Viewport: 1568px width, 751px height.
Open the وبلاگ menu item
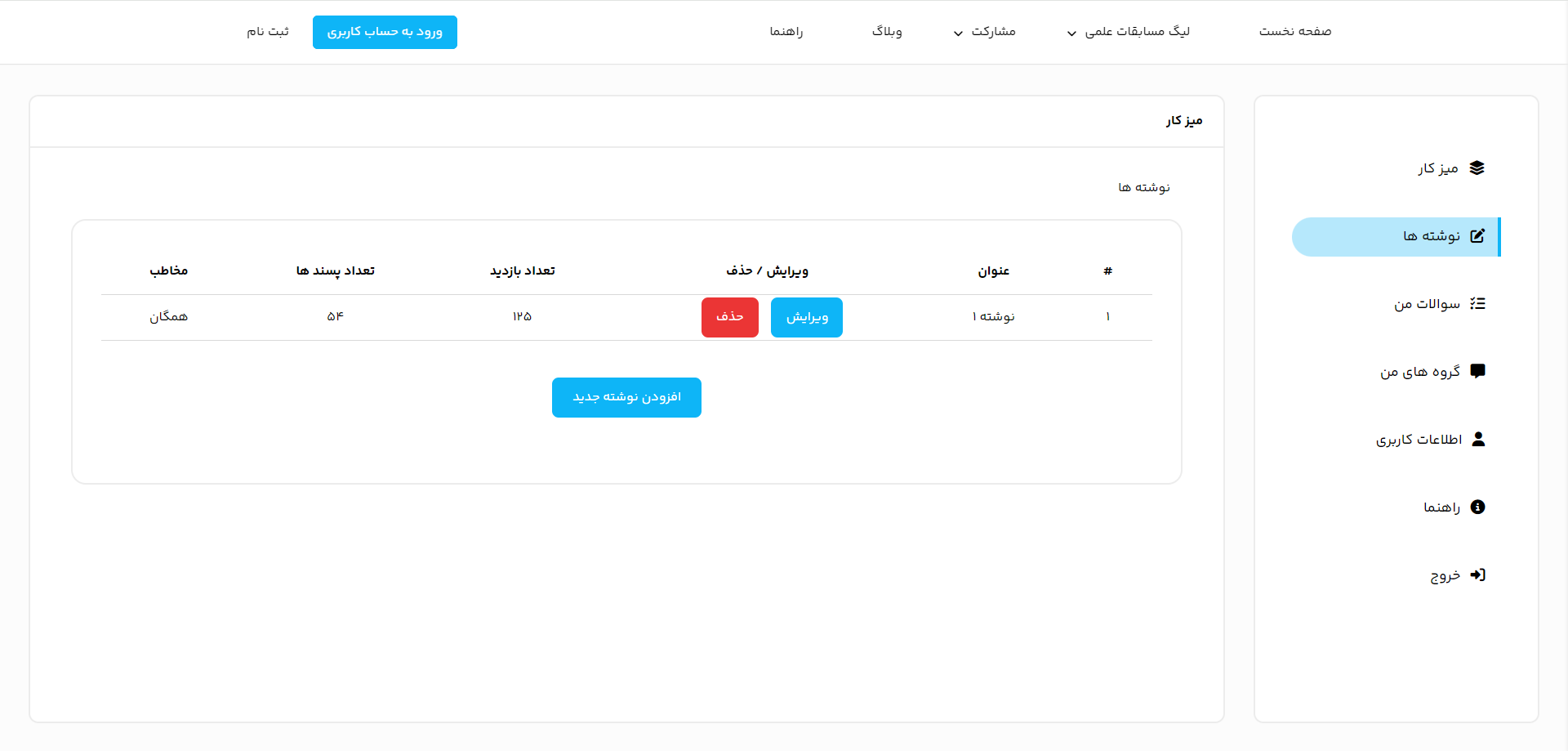pyautogui.click(x=887, y=32)
